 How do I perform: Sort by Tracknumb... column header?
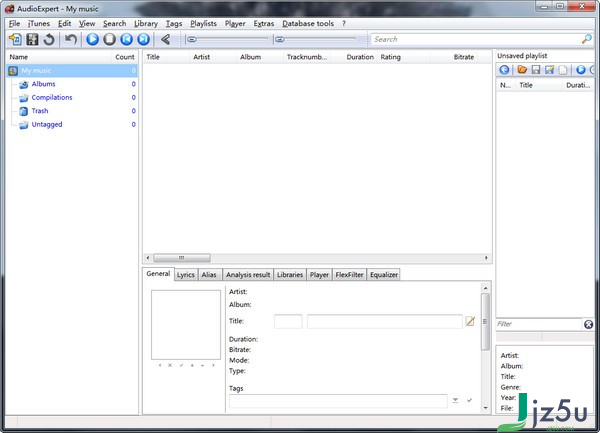pos(307,57)
